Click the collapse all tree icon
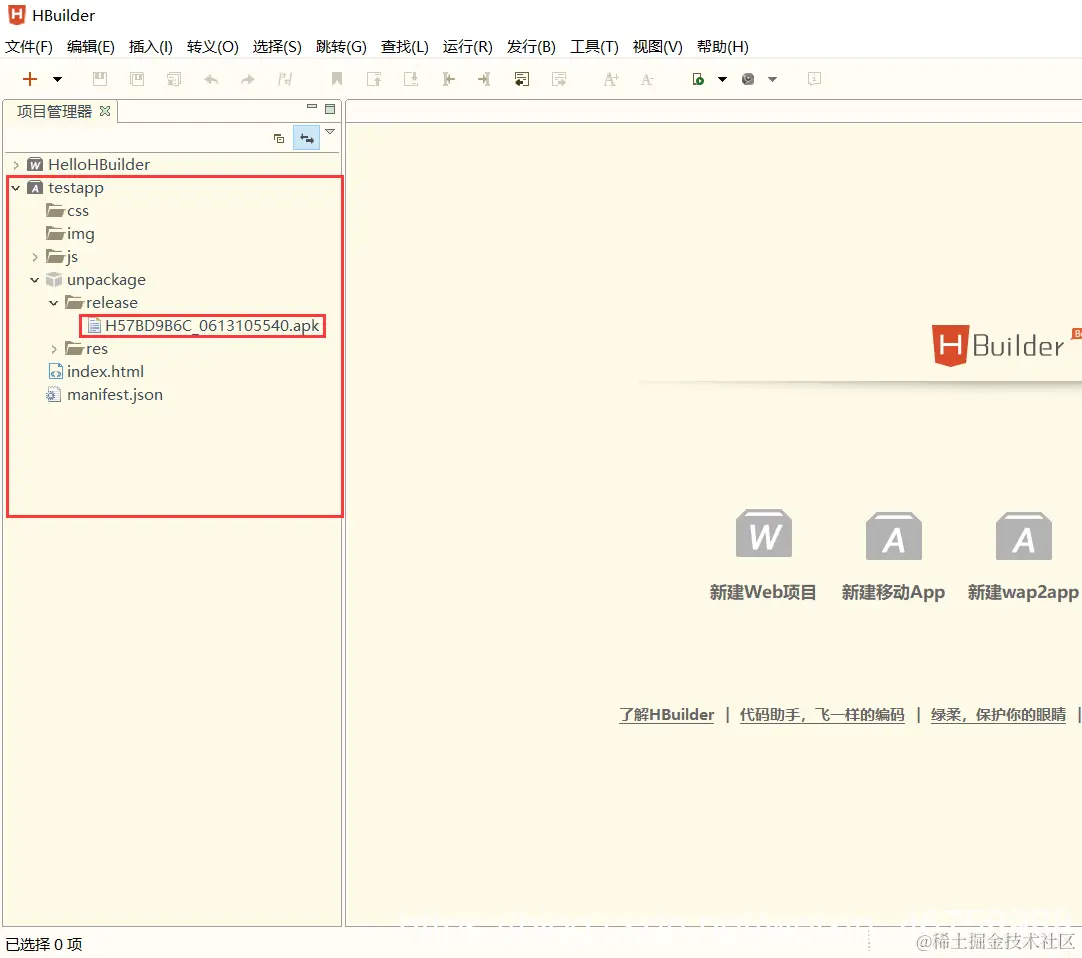 point(279,139)
